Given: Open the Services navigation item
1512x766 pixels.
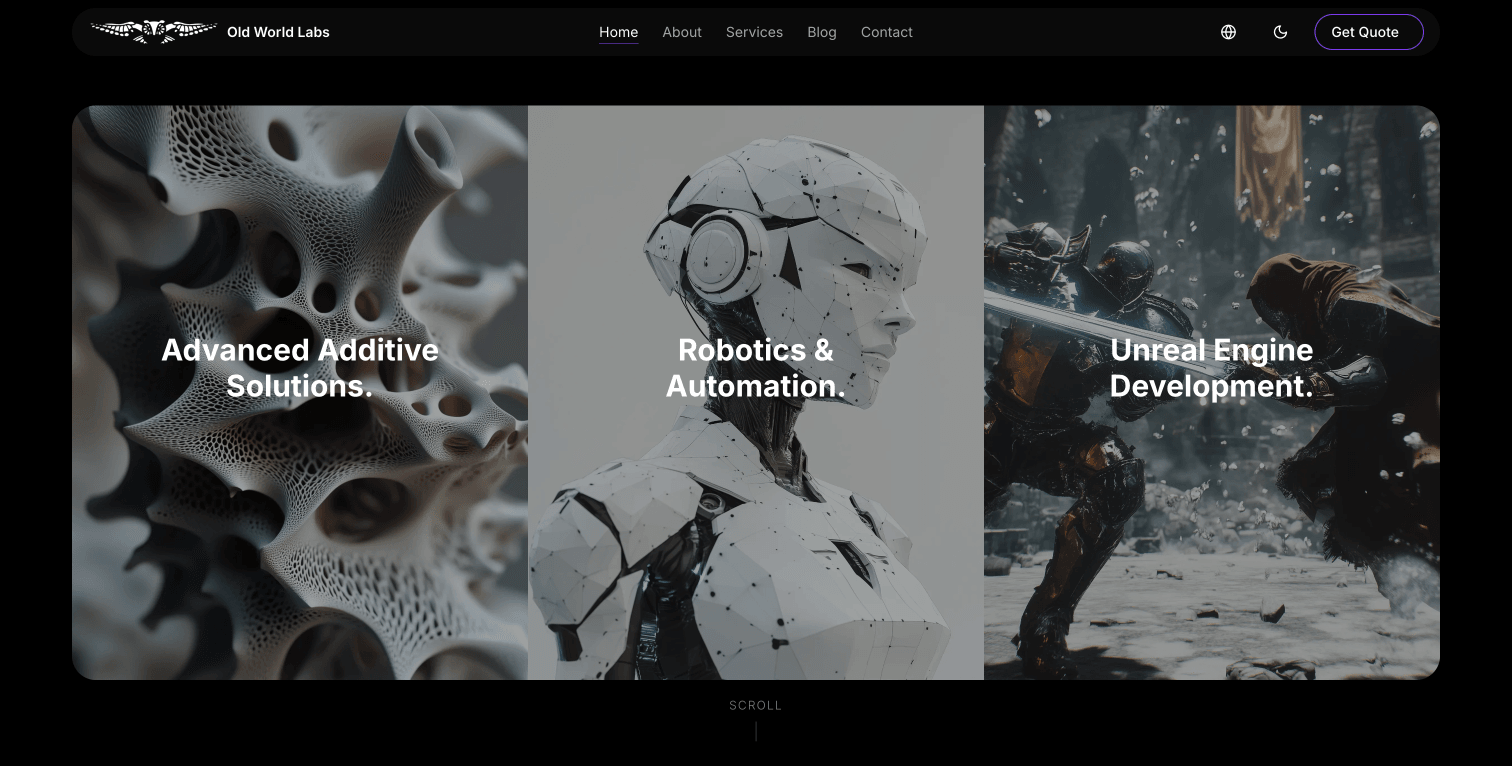Looking at the screenshot, I should point(754,32).
